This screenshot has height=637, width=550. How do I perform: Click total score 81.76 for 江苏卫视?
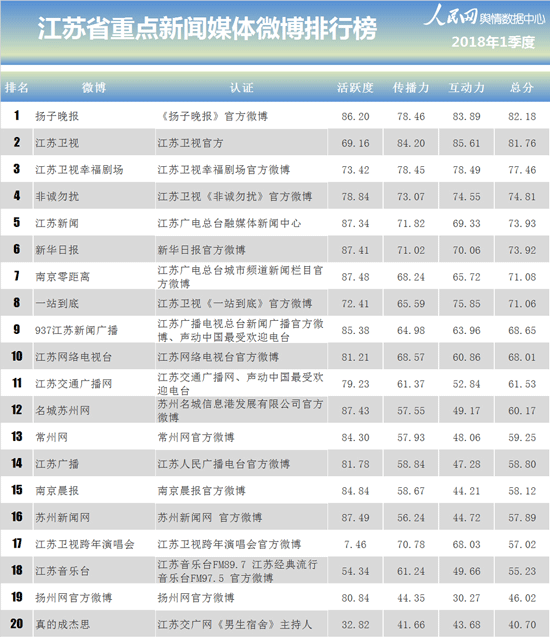pos(522,143)
